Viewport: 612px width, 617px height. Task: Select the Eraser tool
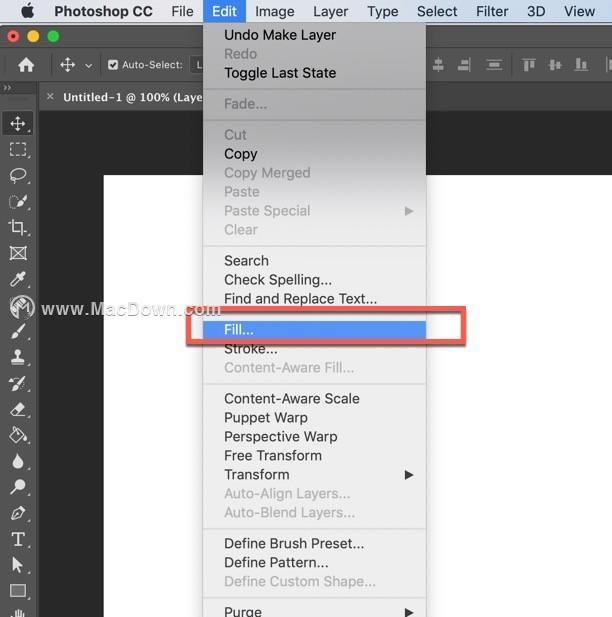(x=18, y=410)
